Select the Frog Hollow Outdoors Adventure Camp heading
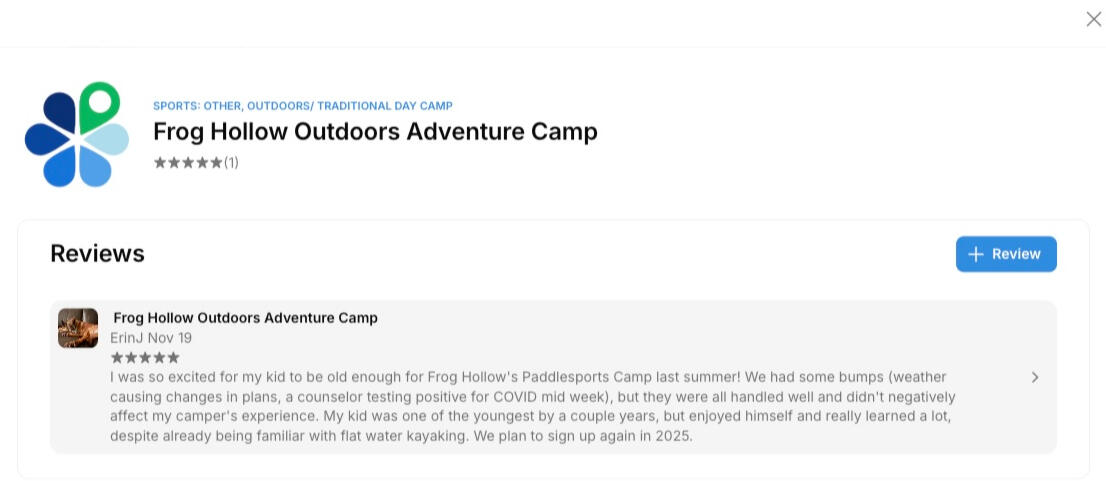The width and height of the screenshot is (1106, 481). [x=375, y=132]
